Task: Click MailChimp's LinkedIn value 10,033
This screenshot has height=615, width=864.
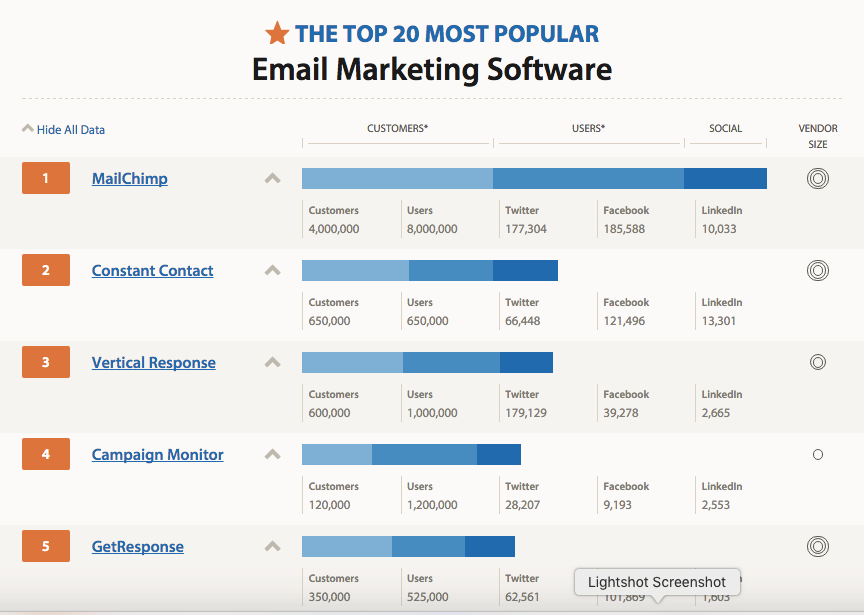Action: pos(719,229)
